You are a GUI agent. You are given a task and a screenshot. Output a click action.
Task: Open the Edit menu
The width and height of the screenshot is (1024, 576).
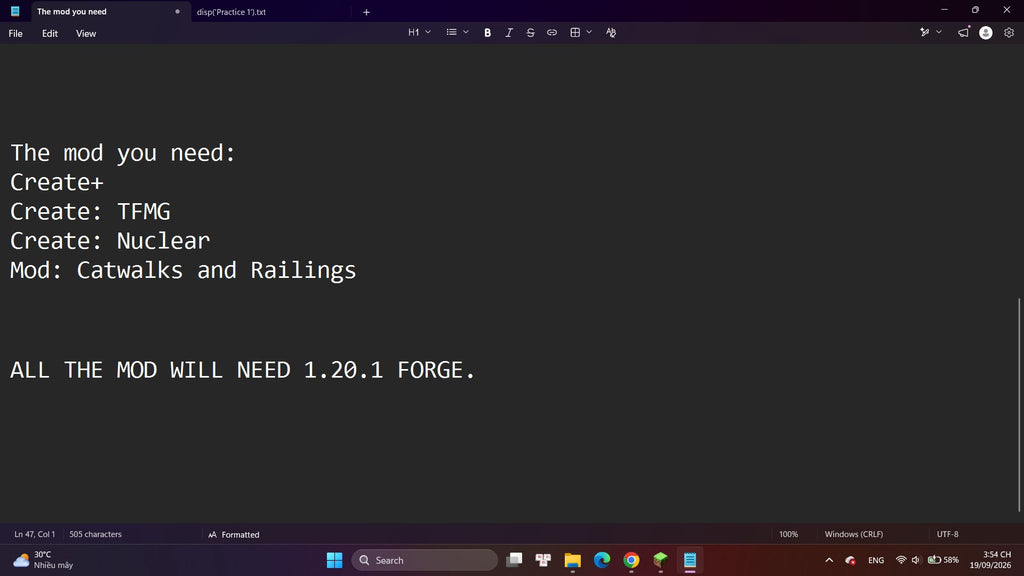pos(50,33)
